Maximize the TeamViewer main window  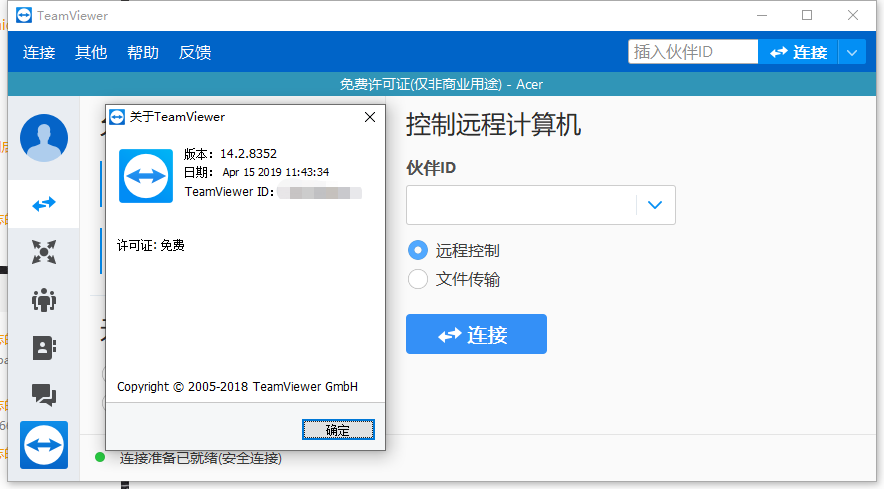[807, 15]
